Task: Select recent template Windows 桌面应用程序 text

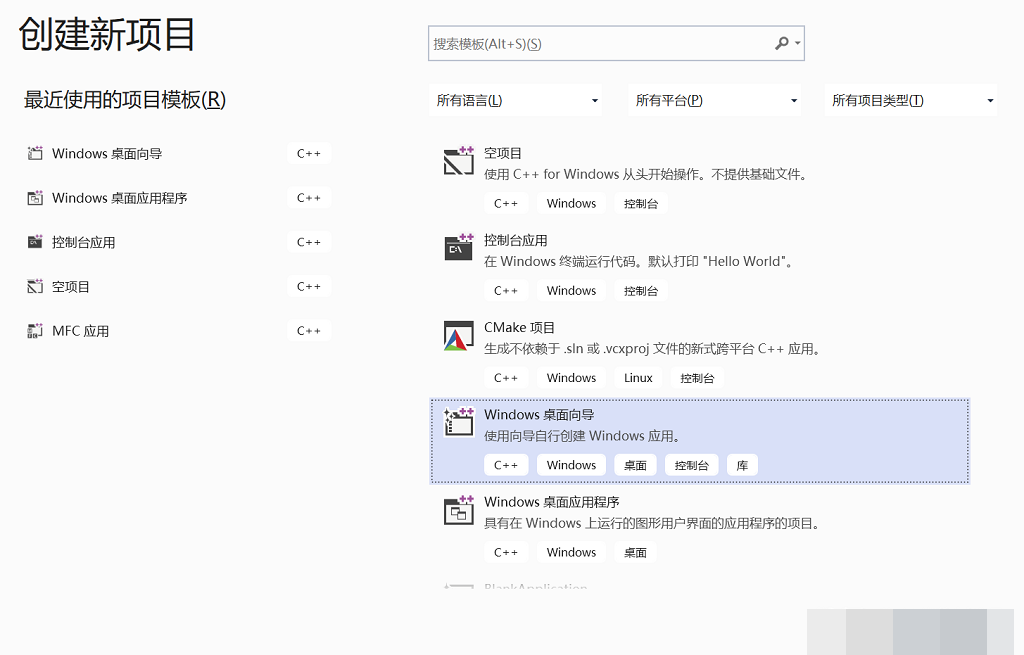Action: pyautogui.click(x=120, y=198)
